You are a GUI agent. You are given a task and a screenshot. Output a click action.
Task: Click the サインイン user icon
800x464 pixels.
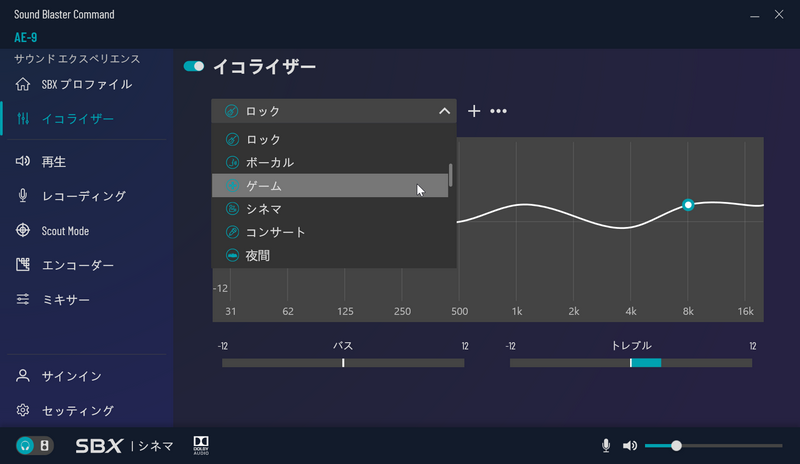click(x=22, y=376)
